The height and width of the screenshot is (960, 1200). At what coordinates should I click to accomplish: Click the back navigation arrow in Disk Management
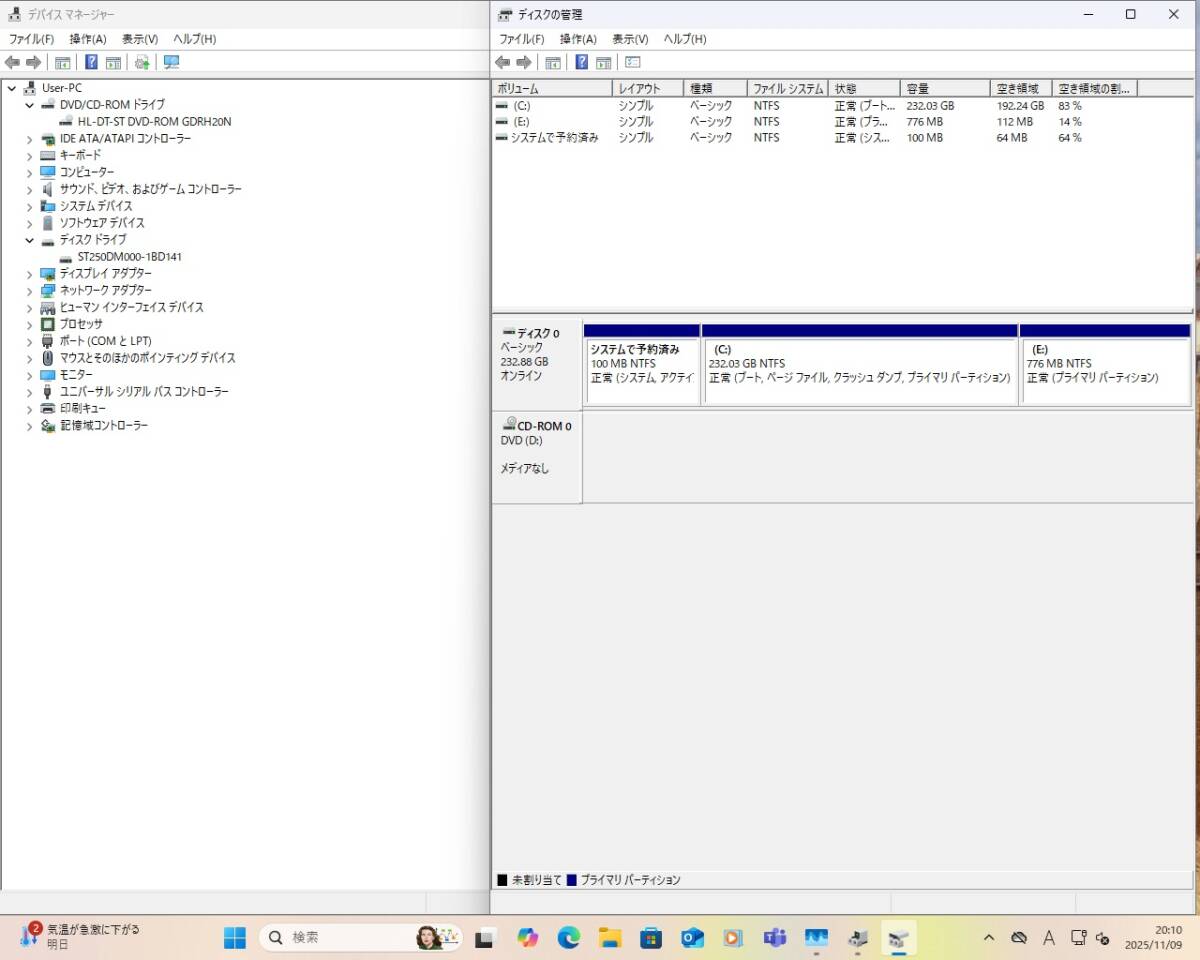502,62
